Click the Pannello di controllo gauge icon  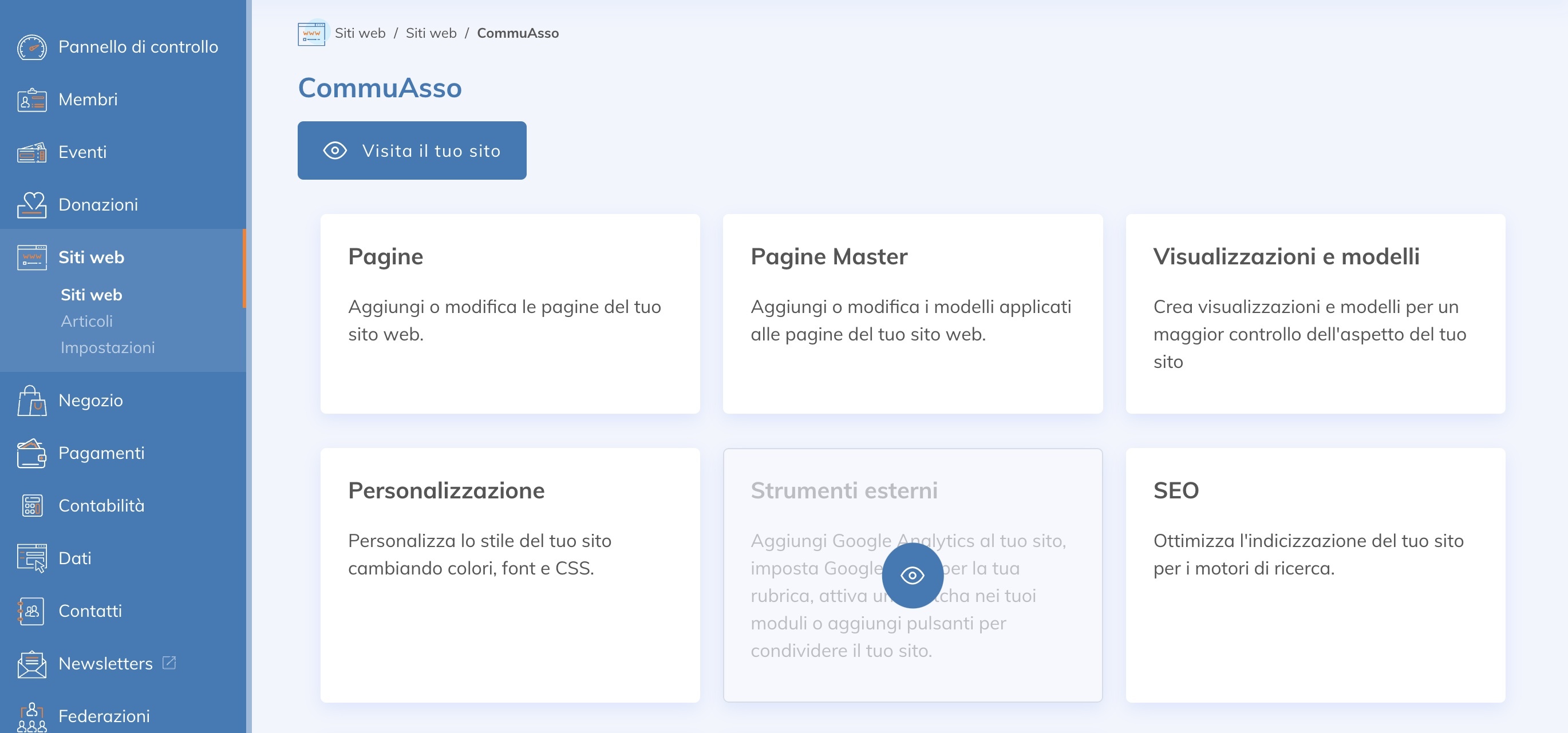(x=31, y=47)
